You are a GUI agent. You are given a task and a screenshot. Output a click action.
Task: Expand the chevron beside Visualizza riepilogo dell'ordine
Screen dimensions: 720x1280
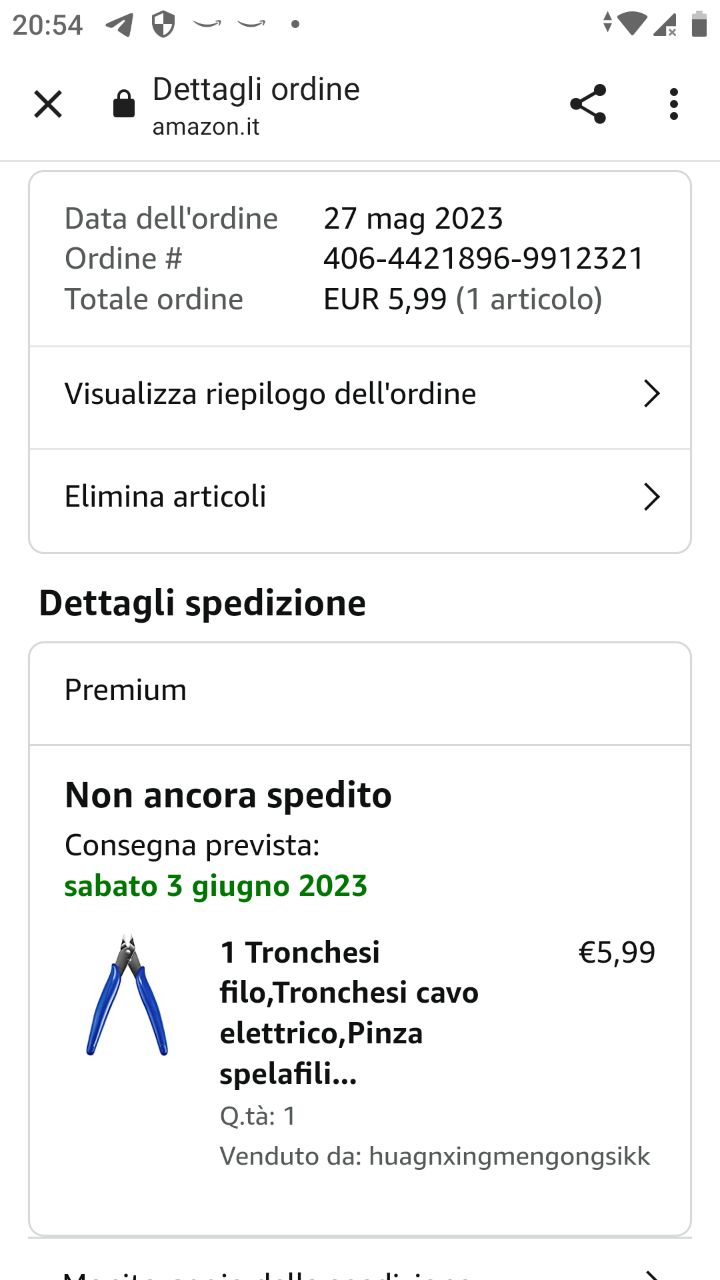(x=651, y=394)
